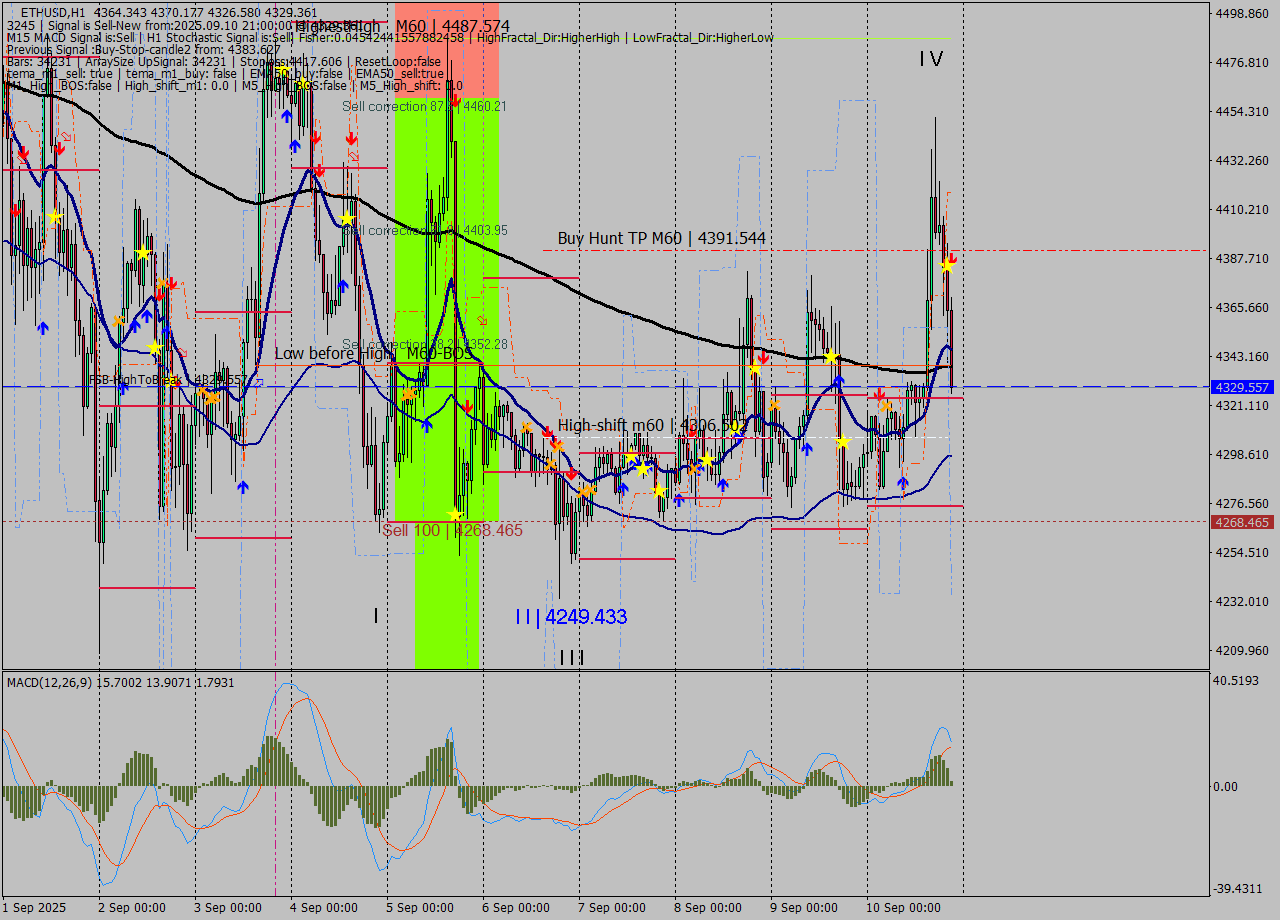Click the blue II | 4249.433 text
The height and width of the screenshot is (920, 1280).
pos(570,617)
